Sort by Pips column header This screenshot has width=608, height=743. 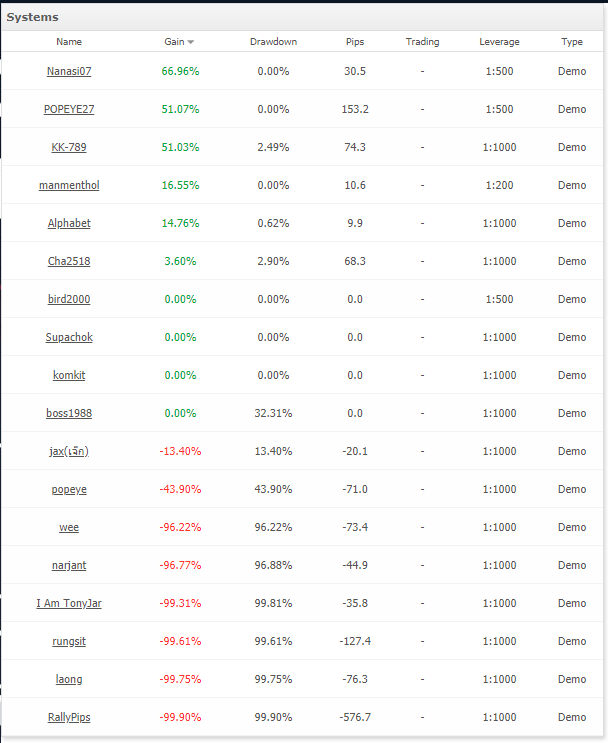355,42
